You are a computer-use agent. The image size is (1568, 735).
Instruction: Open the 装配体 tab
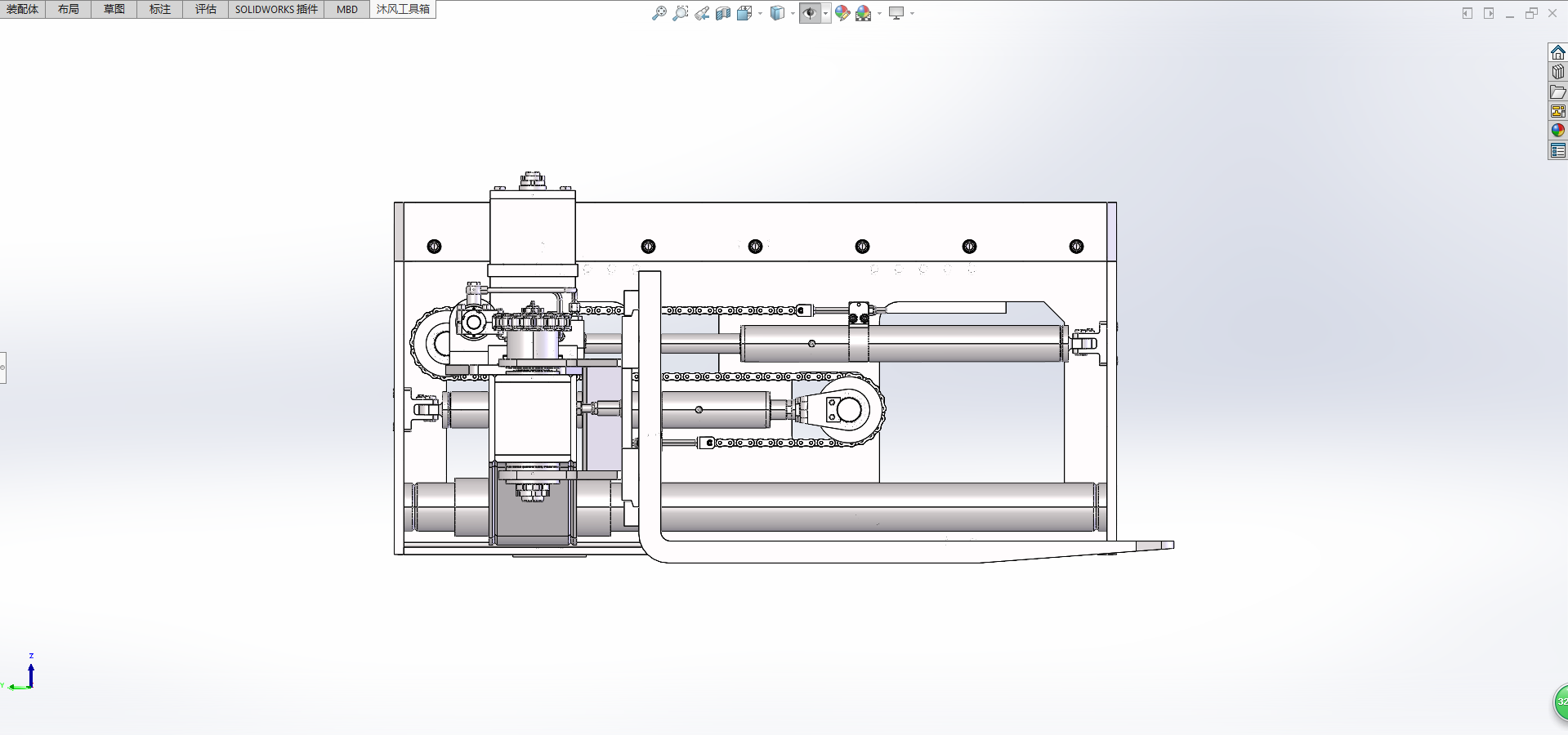(x=23, y=9)
